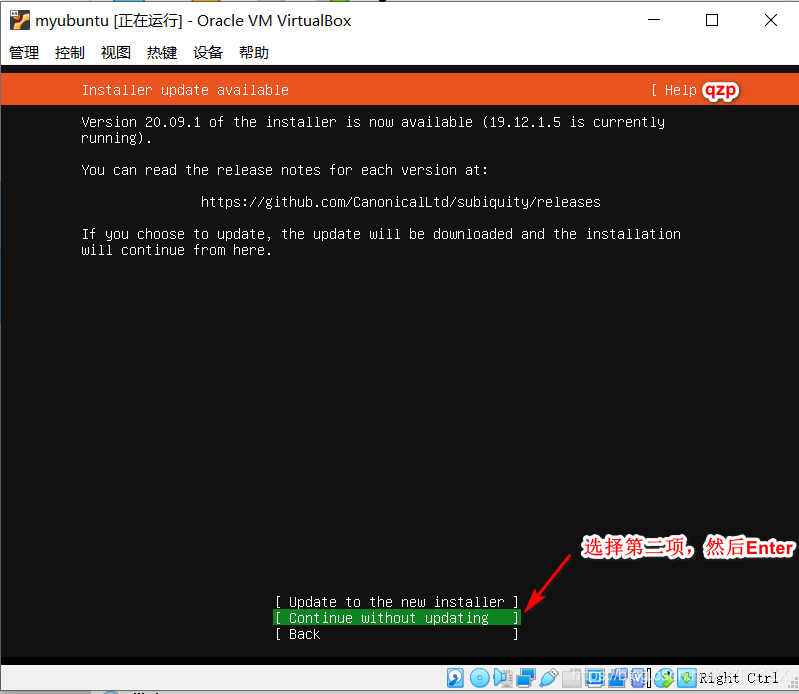
Task: Select Continue without updating
Action: [397, 618]
